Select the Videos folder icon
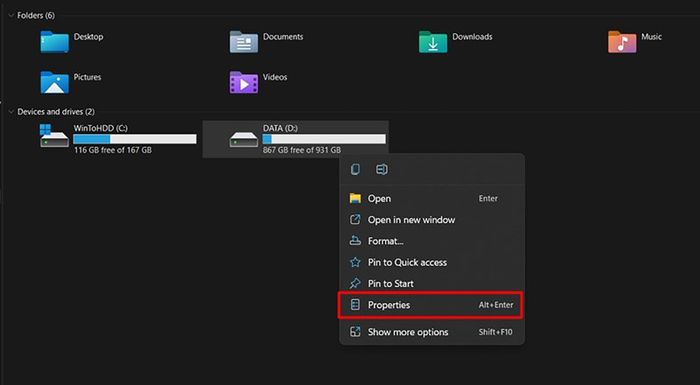The image size is (700, 385). coord(244,83)
